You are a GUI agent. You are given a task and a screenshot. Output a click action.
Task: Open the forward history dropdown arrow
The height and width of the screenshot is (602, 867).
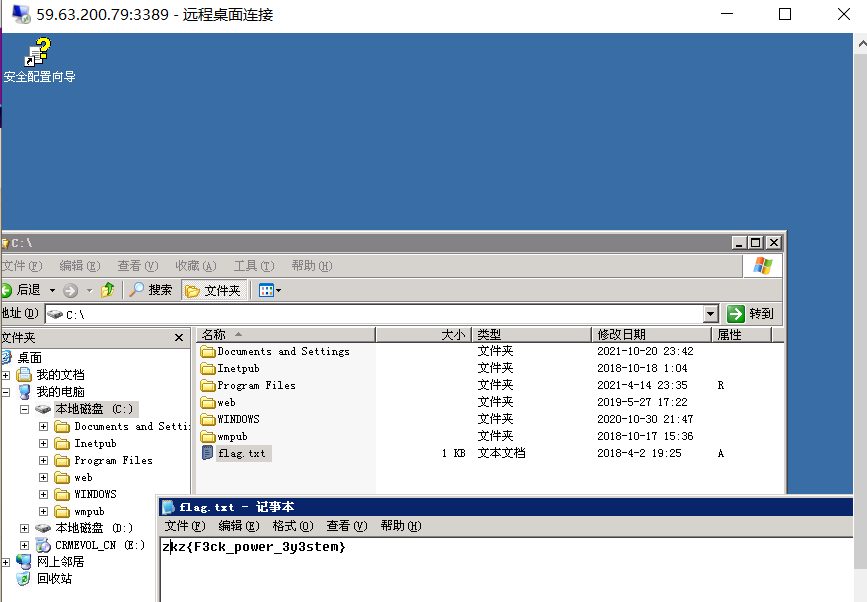tap(90, 290)
